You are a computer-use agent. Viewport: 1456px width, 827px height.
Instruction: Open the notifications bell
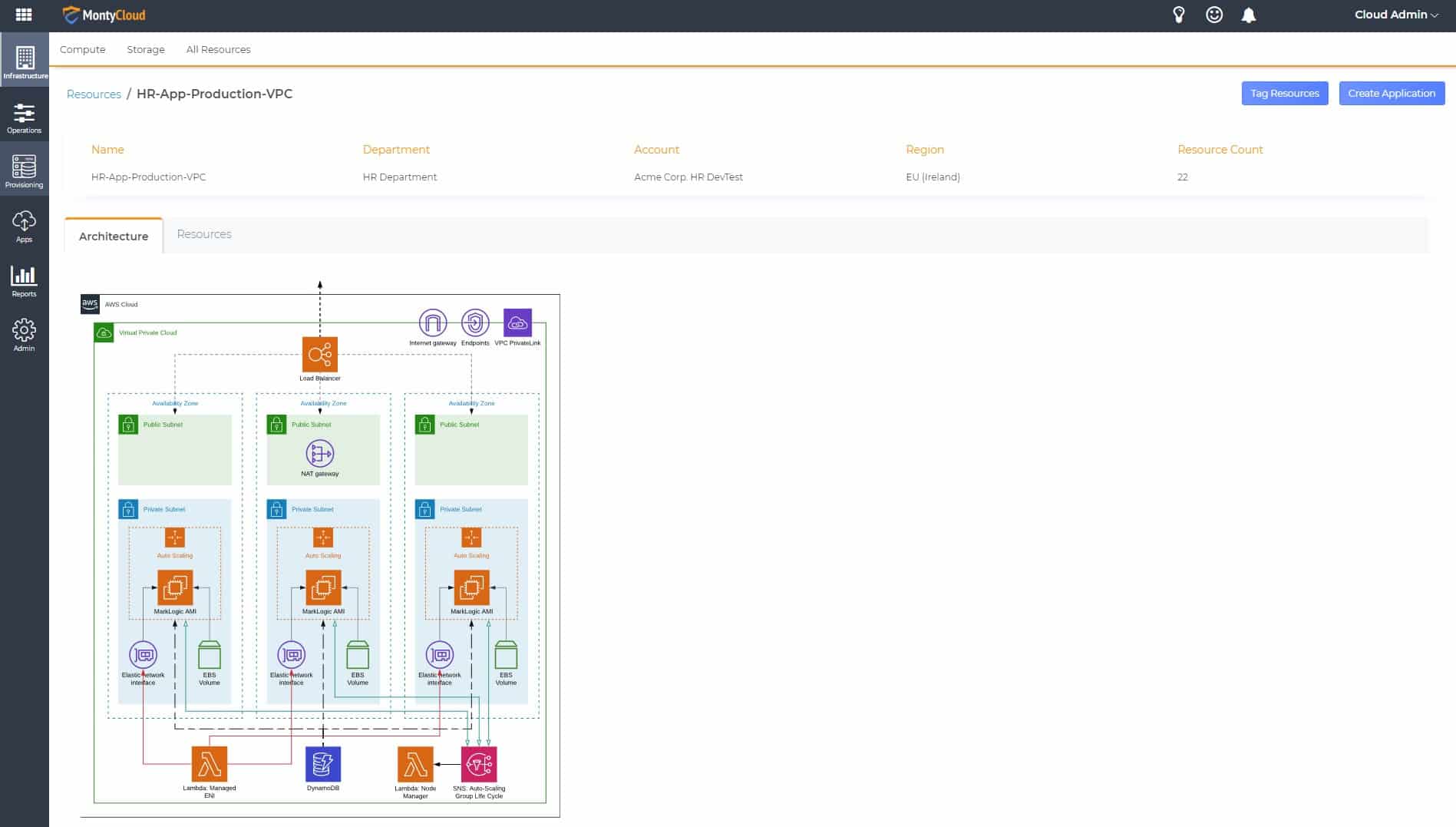[1249, 15]
